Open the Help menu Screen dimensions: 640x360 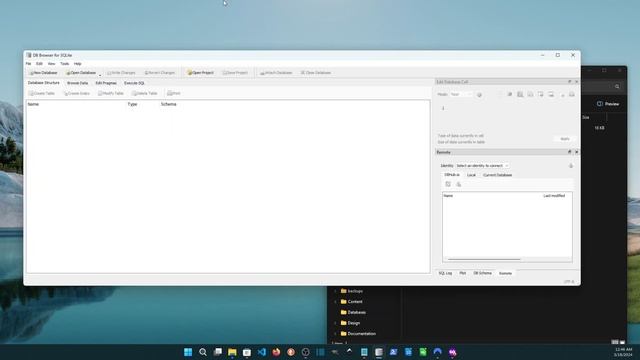tap(78, 64)
